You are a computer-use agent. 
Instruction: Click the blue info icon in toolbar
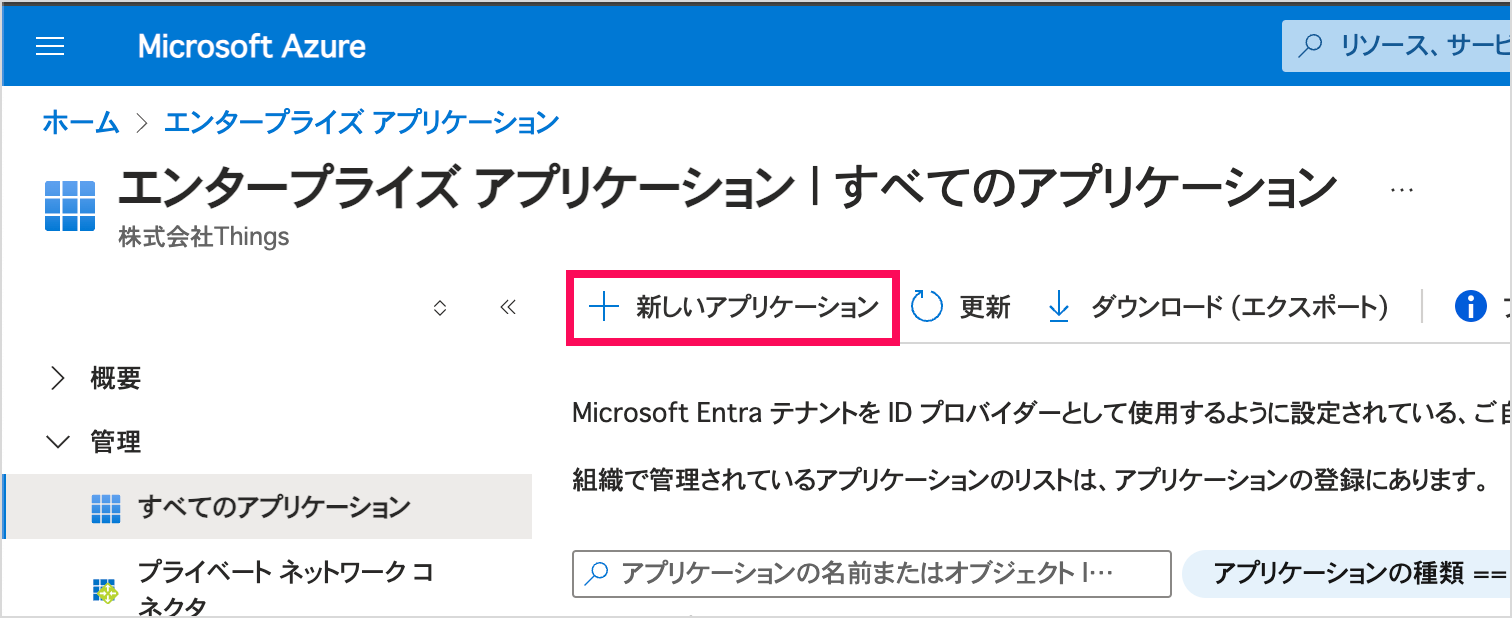click(x=1470, y=308)
